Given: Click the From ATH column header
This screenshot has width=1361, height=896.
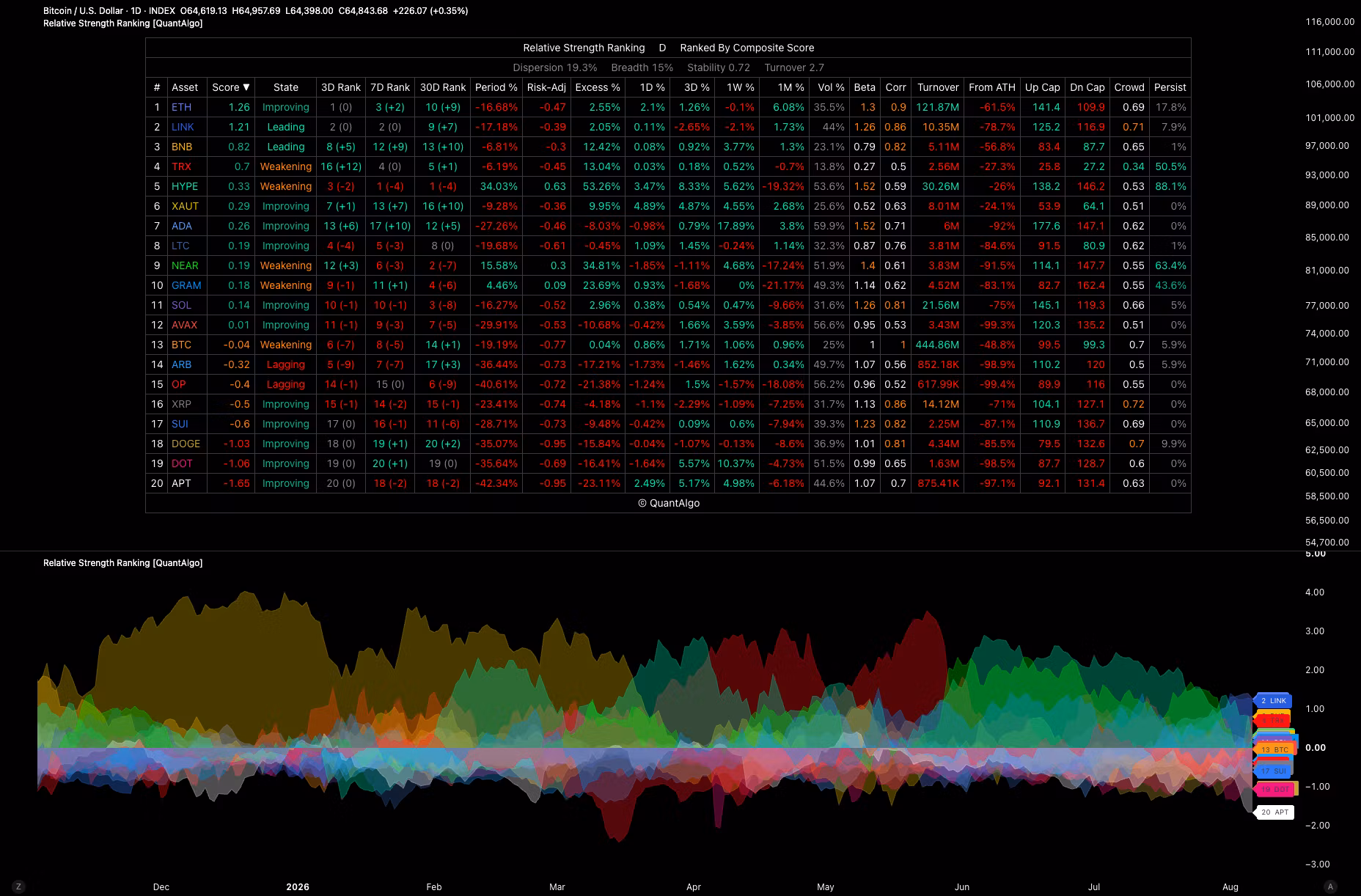Looking at the screenshot, I should tap(992, 87).
